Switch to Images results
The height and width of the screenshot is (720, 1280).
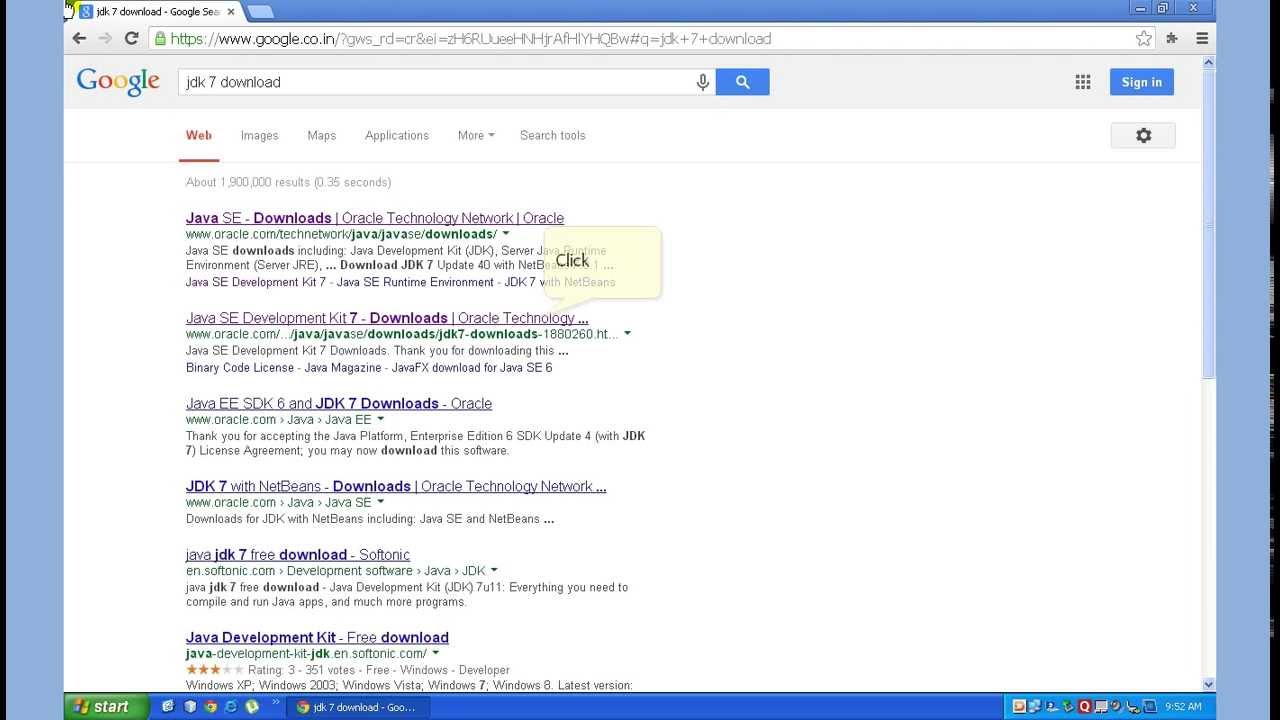(x=259, y=135)
